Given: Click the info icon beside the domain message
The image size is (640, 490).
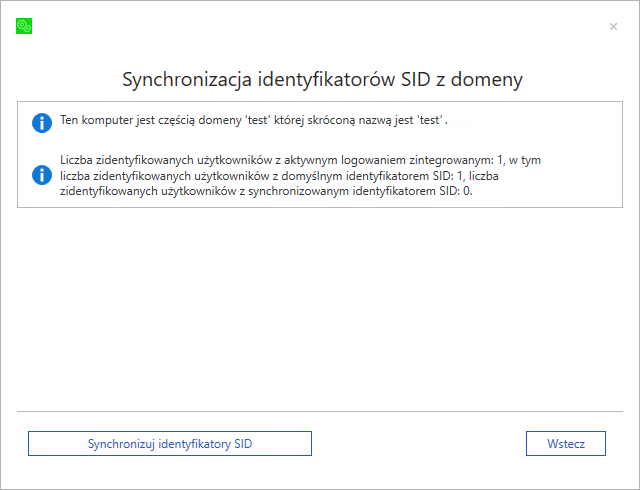Looking at the screenshot, I should [x=42, y=123].
